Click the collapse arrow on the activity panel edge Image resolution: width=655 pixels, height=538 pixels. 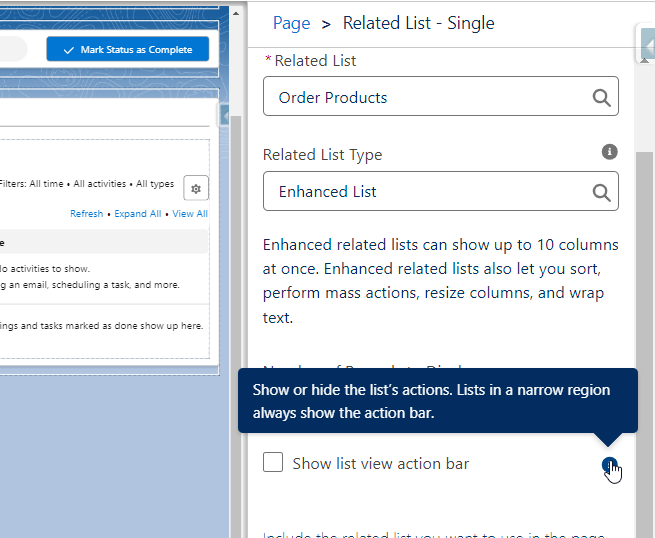click(225, 118)
